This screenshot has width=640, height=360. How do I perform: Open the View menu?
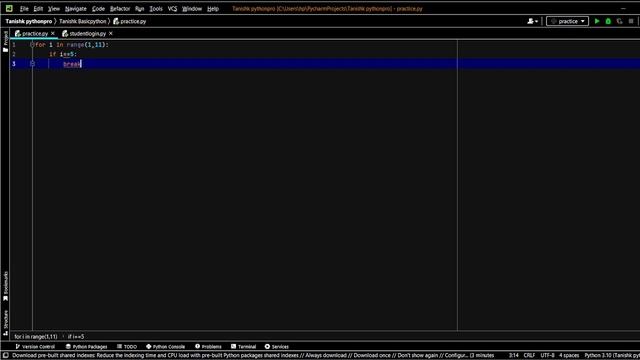53,9
